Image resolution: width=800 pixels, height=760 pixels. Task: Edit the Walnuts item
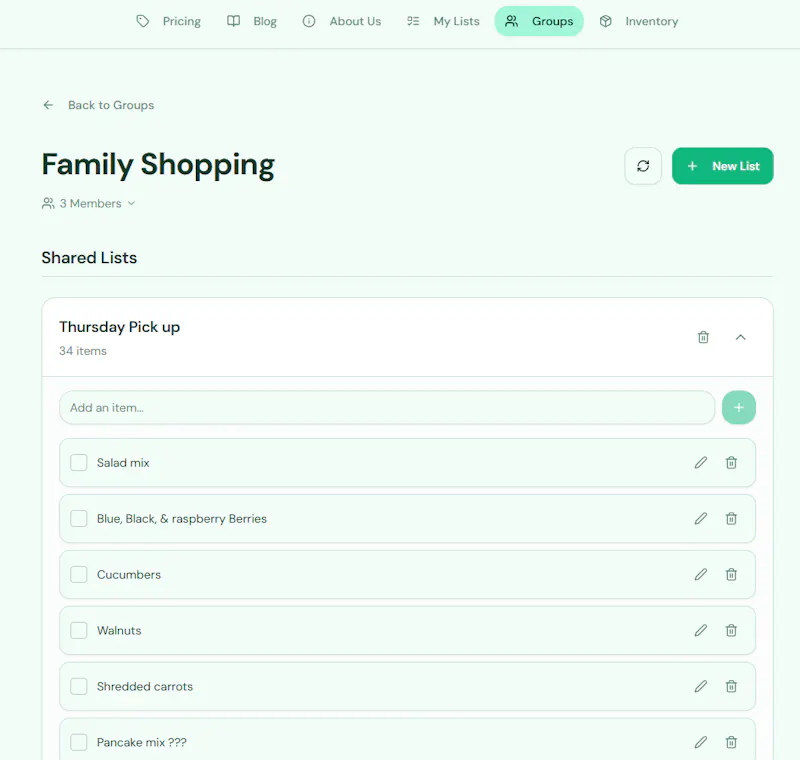point(701,630)
